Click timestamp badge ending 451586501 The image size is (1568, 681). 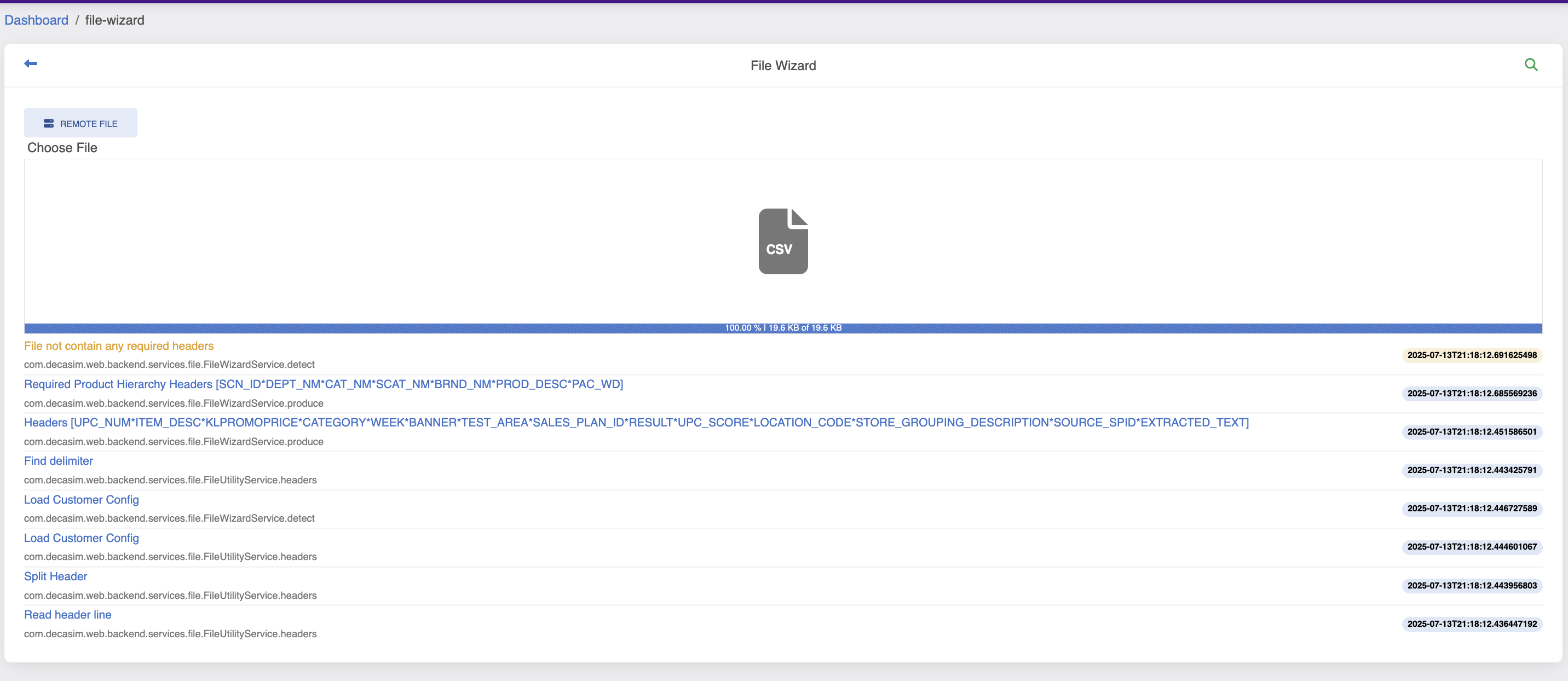(1472, 431)
